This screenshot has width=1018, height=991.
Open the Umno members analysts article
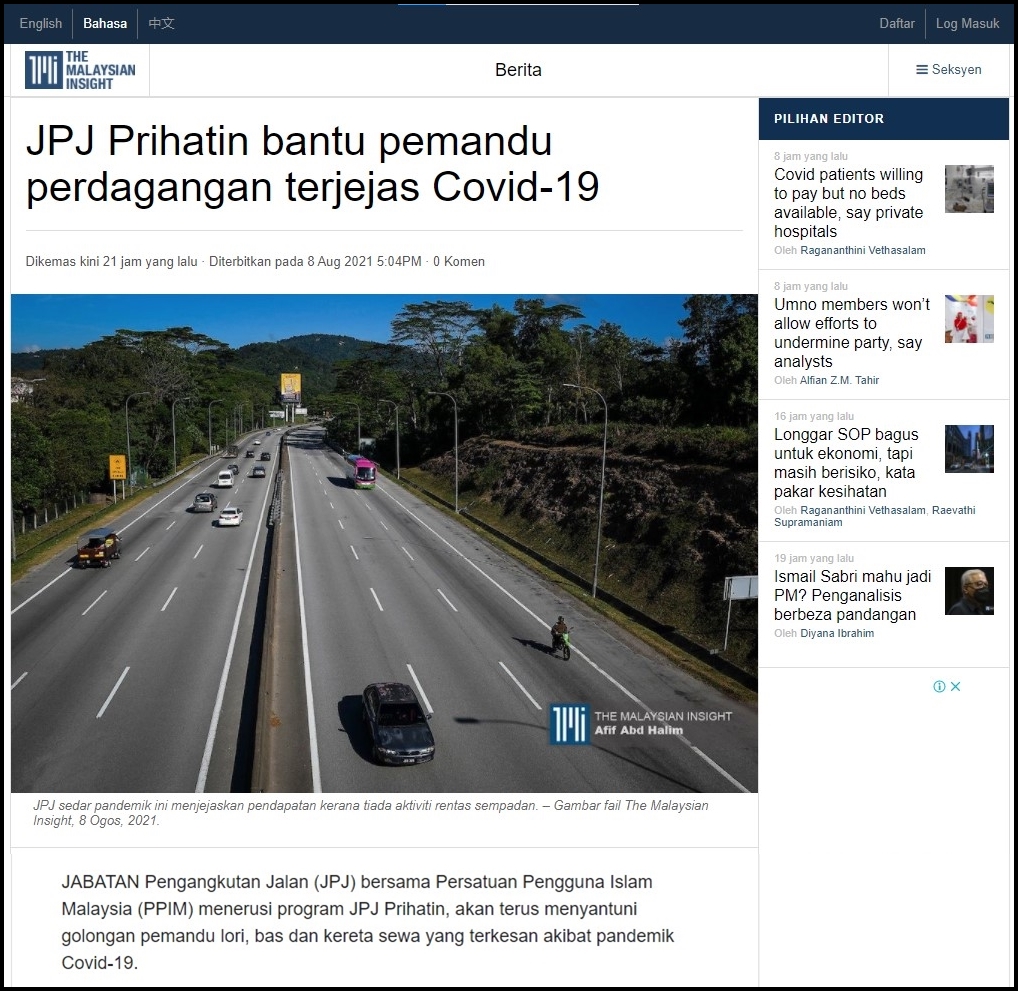(851, 333)
